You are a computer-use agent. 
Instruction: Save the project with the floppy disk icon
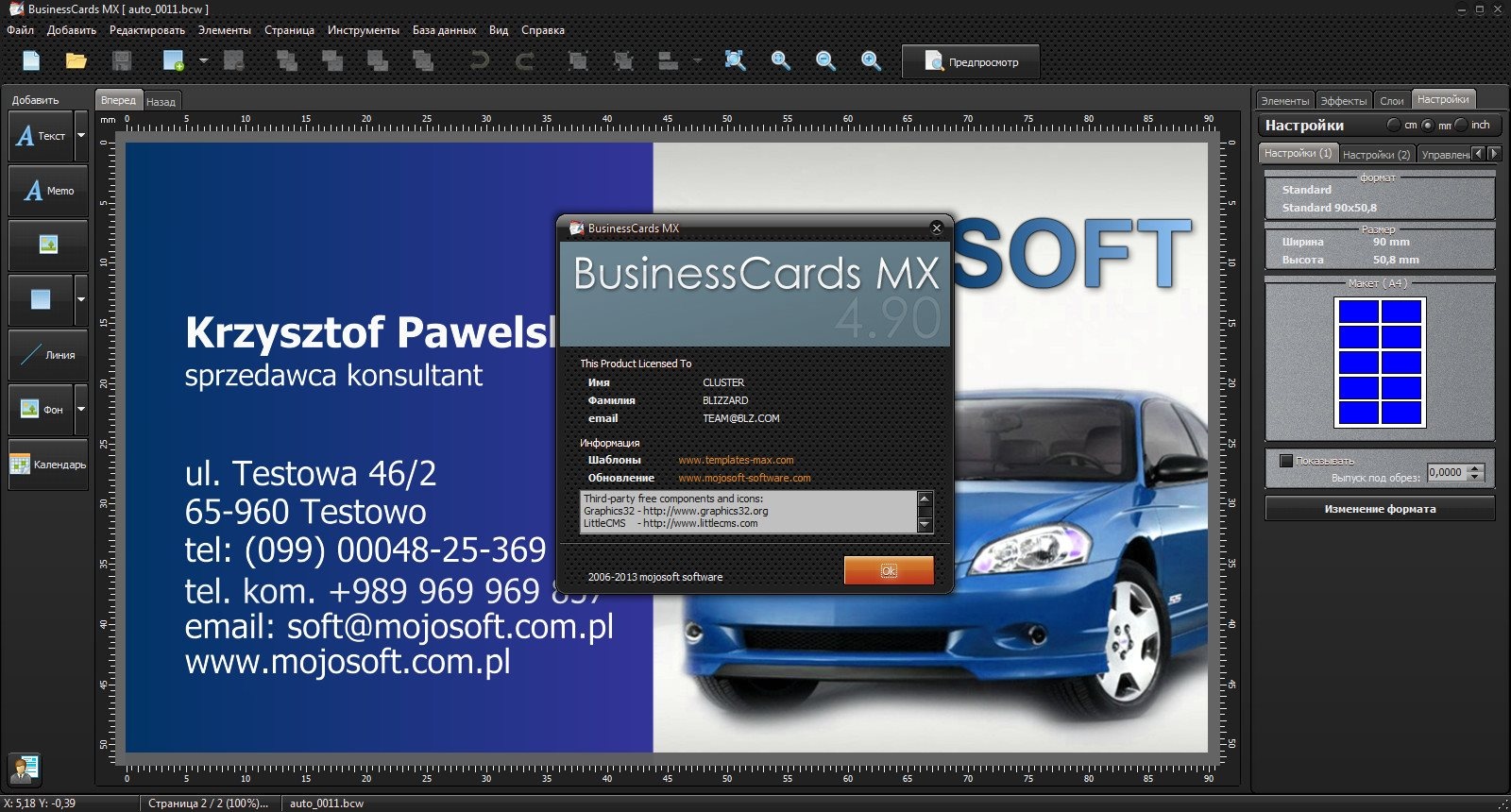[122, 61]
